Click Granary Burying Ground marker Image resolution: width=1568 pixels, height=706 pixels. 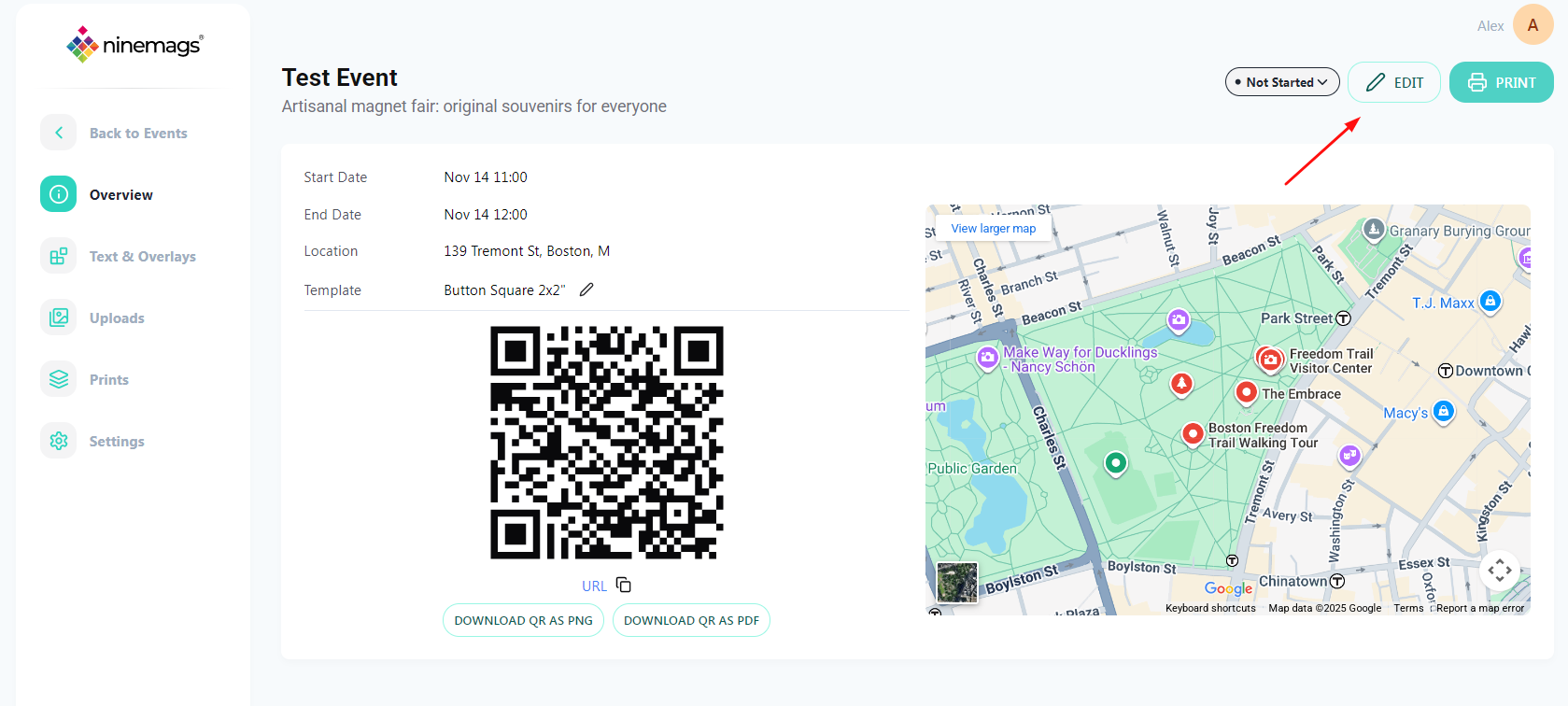pos(1373,229)
